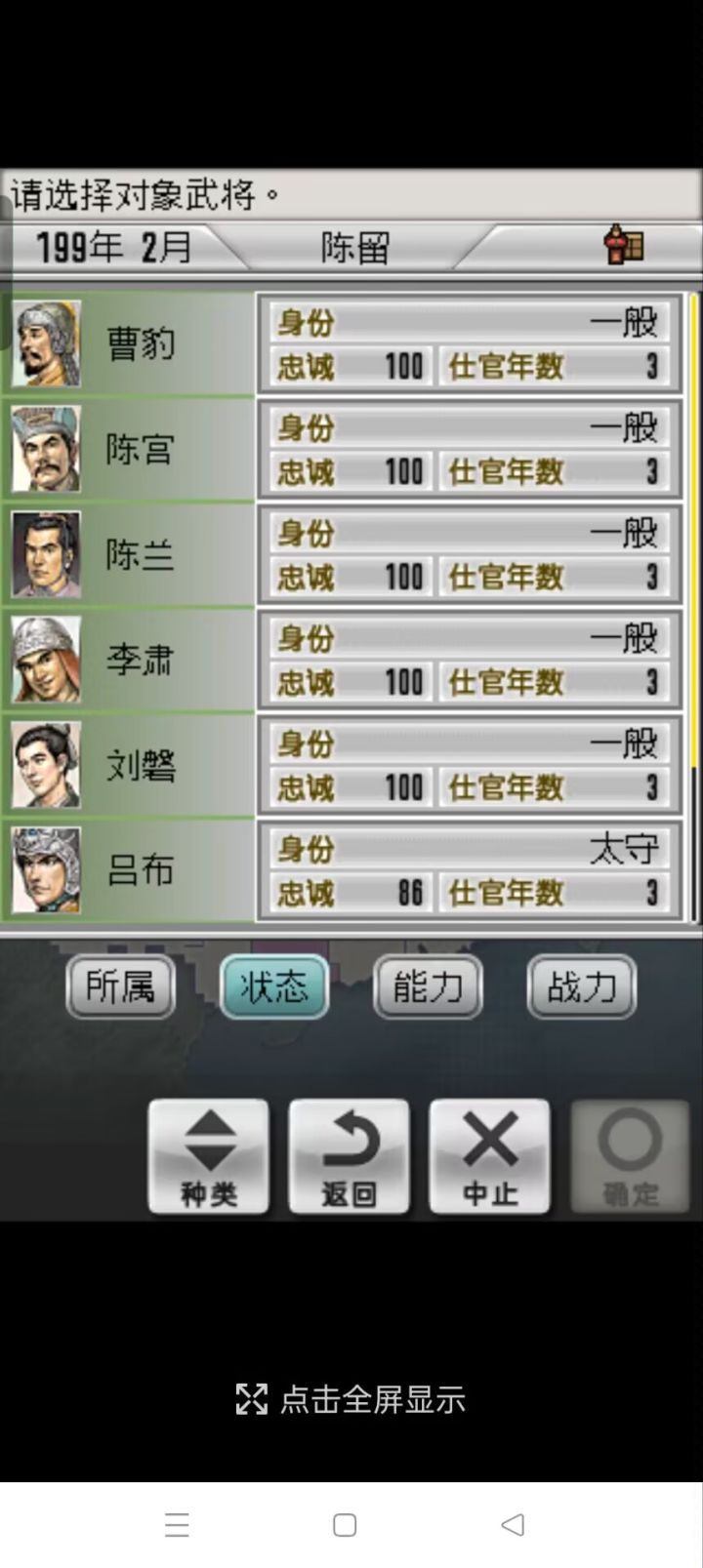703x1568 pixels.
Task: View the 战力 combat power tab
Action: click(582, 986)
